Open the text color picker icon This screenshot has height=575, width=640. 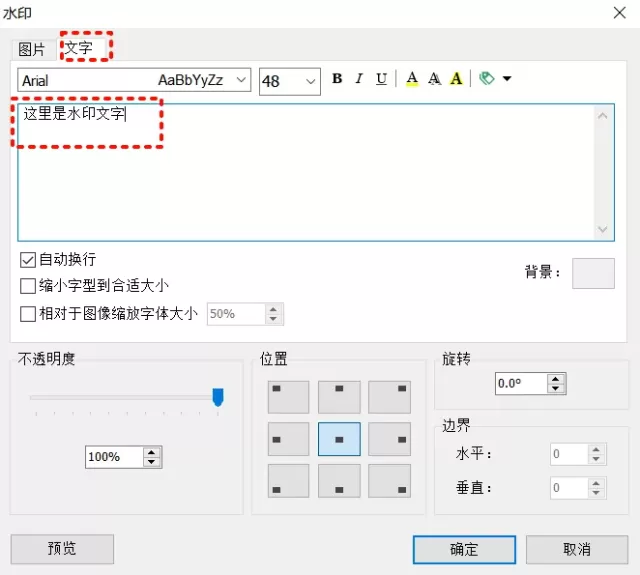coord(412,78)
